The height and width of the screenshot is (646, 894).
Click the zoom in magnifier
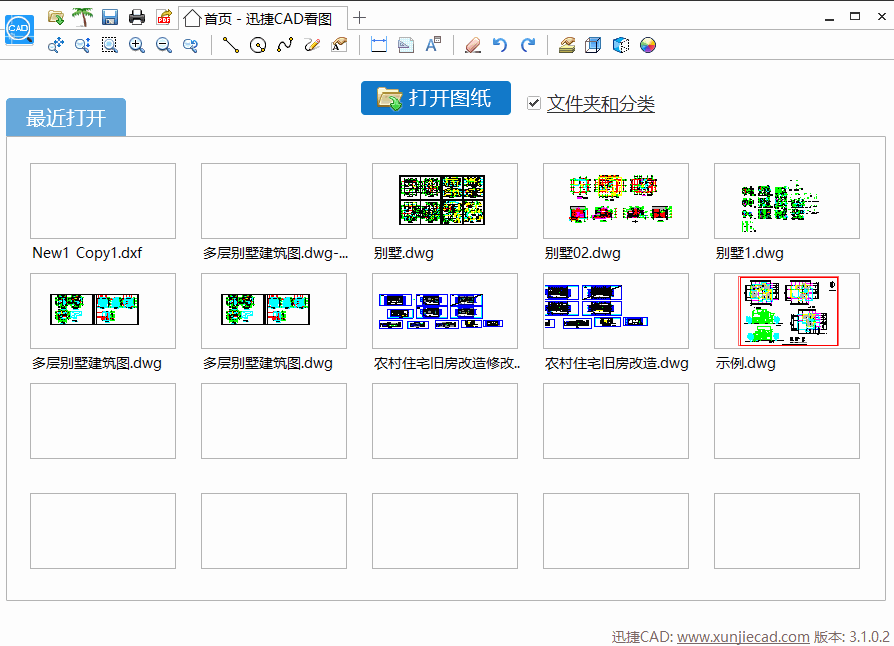click(x=136, y=45)
